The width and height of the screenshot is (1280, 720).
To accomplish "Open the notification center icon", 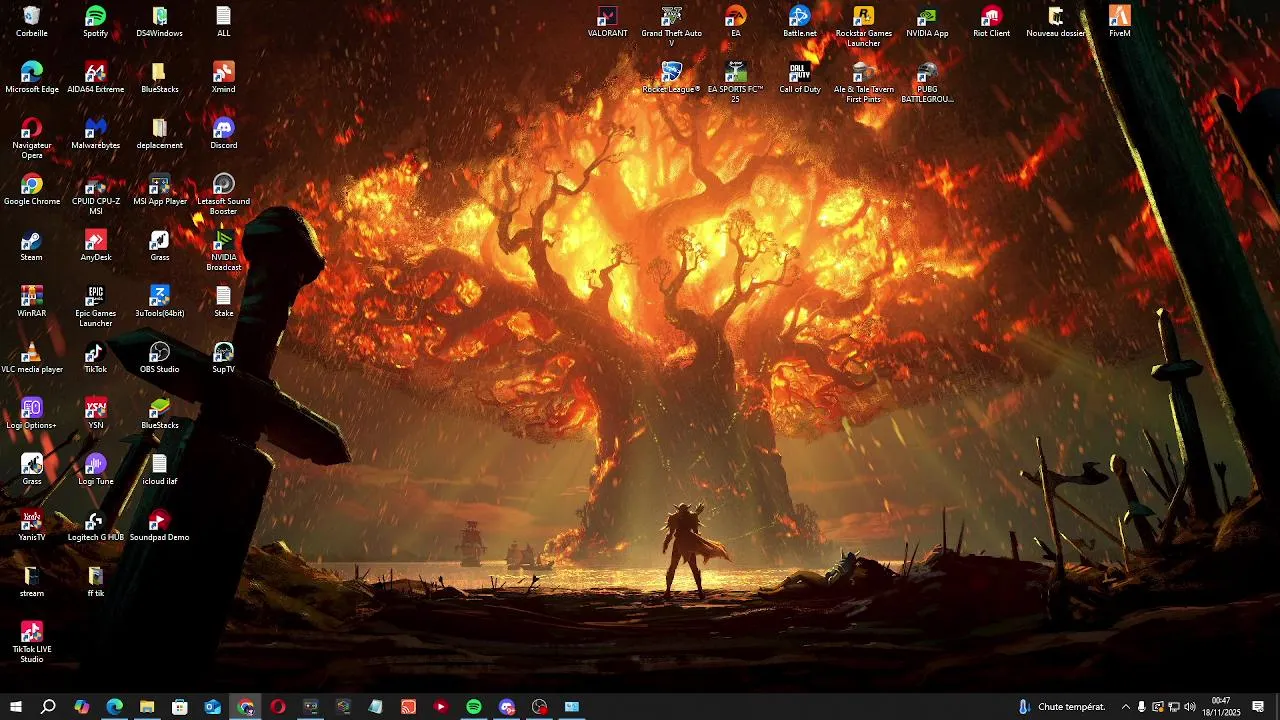I will point(1258,707).
